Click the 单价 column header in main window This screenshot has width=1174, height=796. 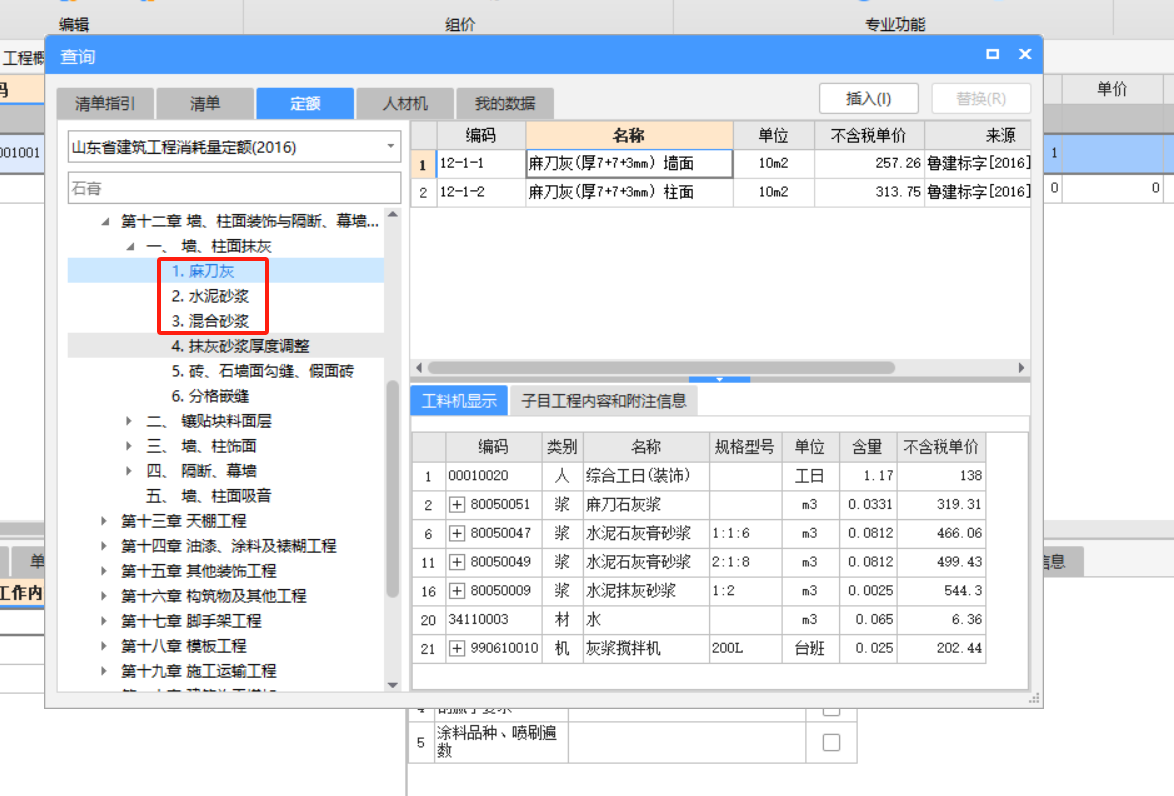tap(1112, 89)
